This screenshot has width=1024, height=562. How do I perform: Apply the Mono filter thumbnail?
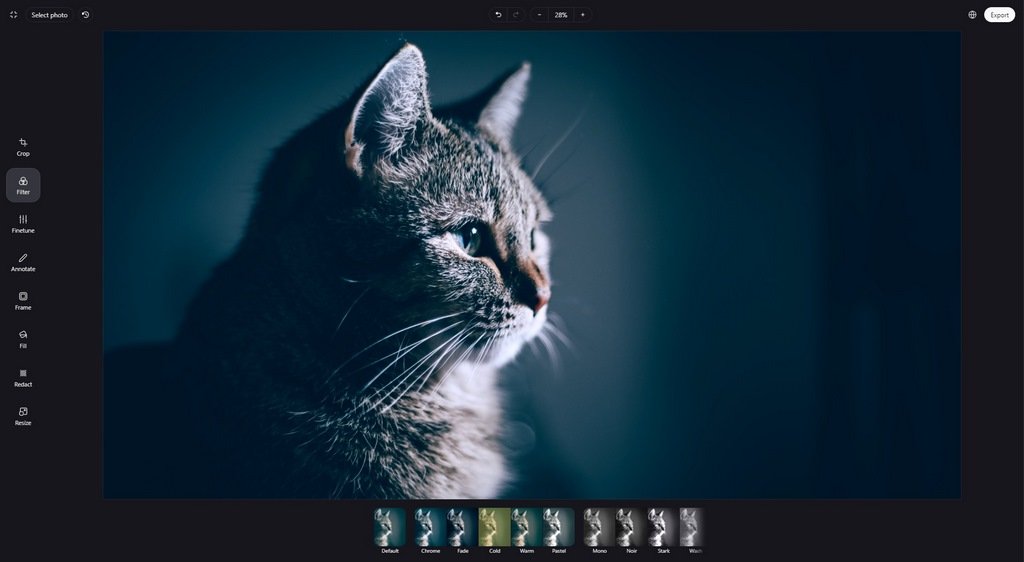pyautogui.click(x=600, y=531)
